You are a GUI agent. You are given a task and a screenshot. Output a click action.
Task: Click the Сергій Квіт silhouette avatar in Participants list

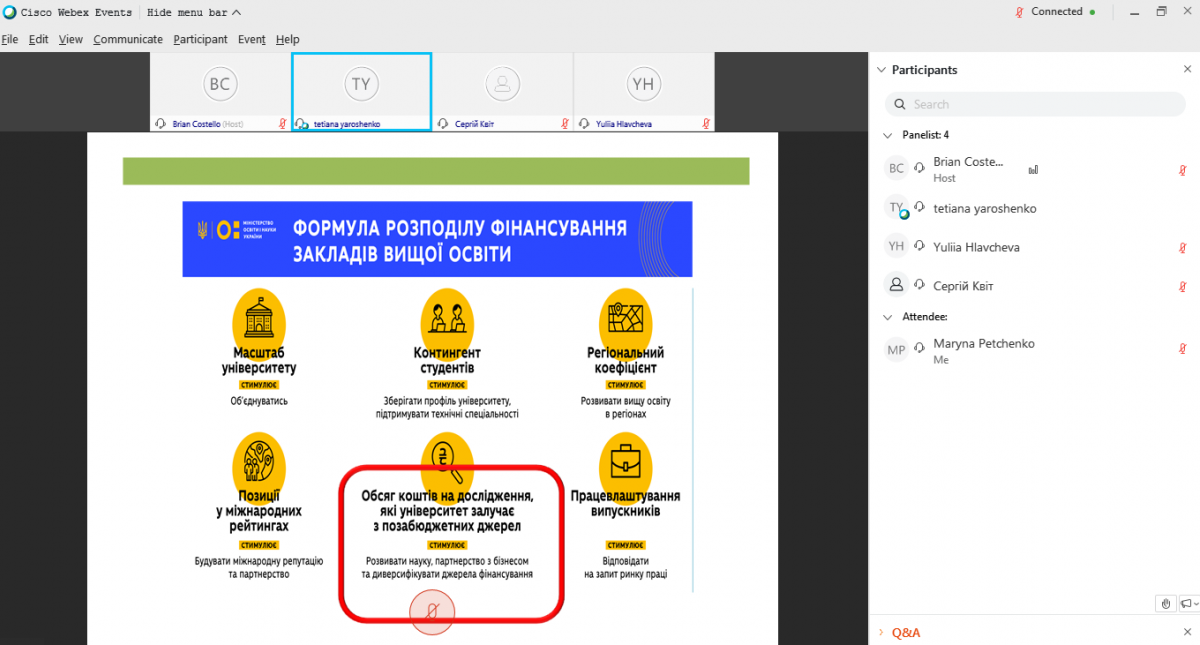(x=897, y=286)
